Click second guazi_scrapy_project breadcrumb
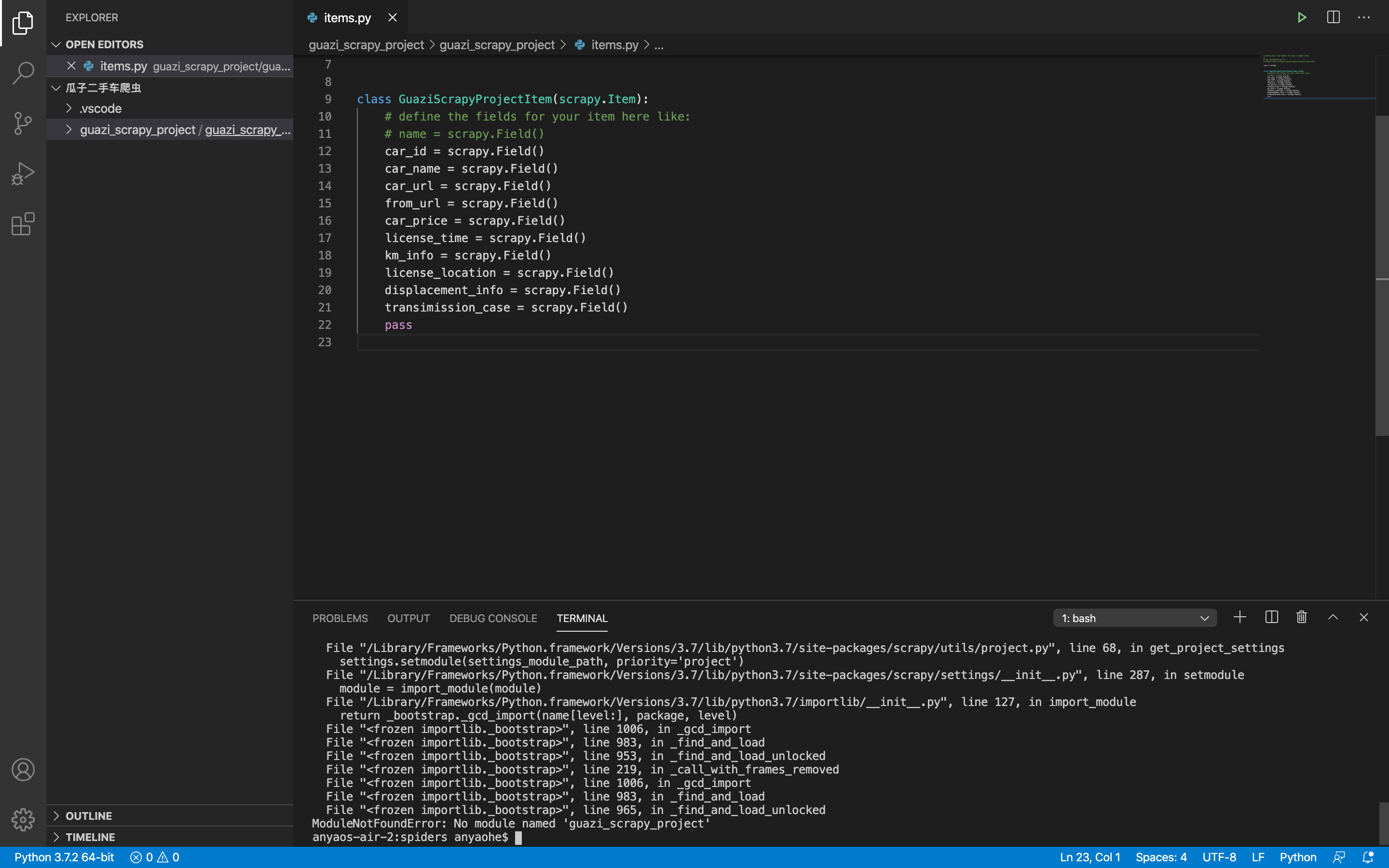This screenshot has width=1389, height=868. point(497,45)
